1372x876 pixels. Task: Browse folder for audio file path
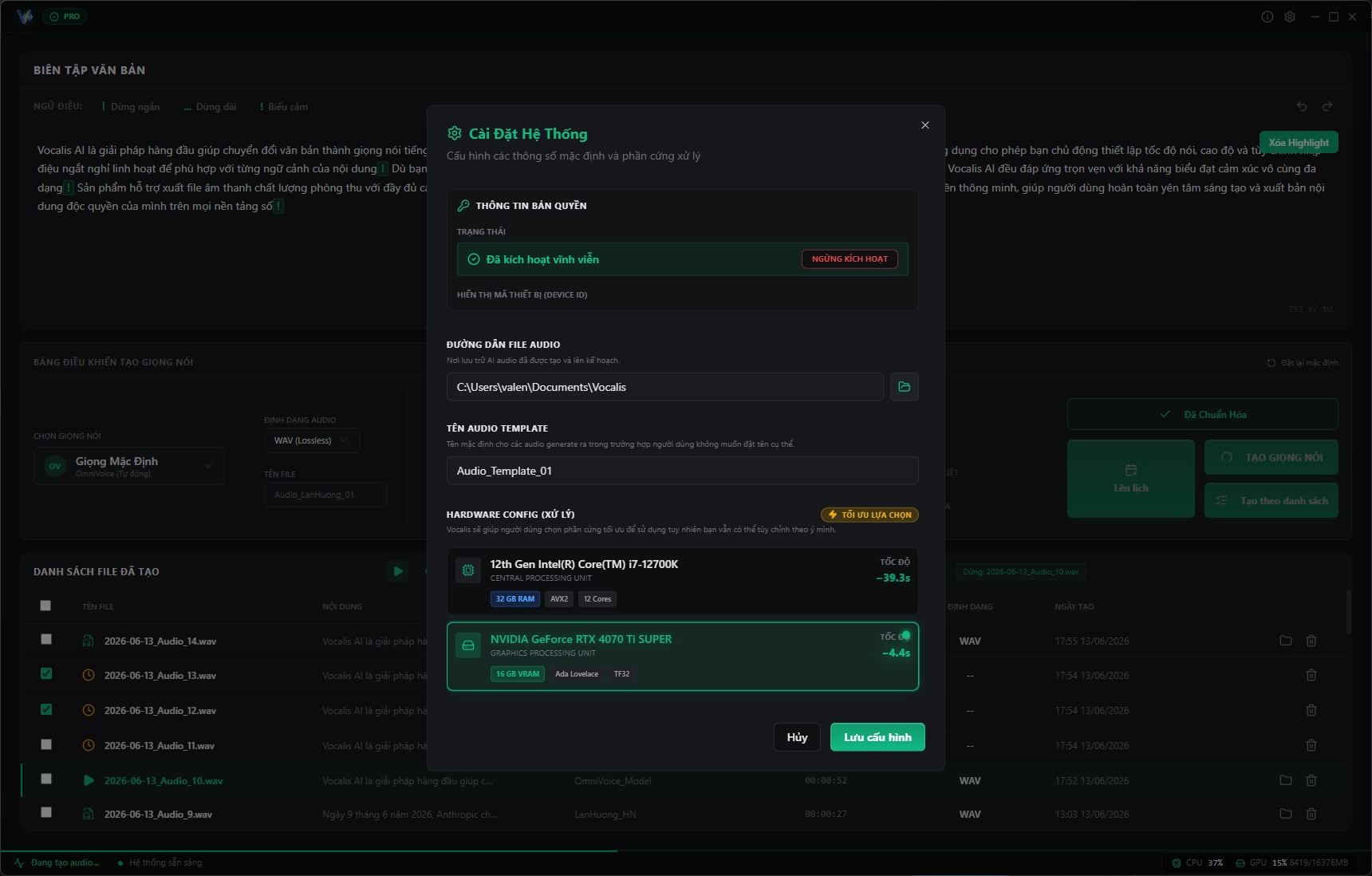(905, 387)
